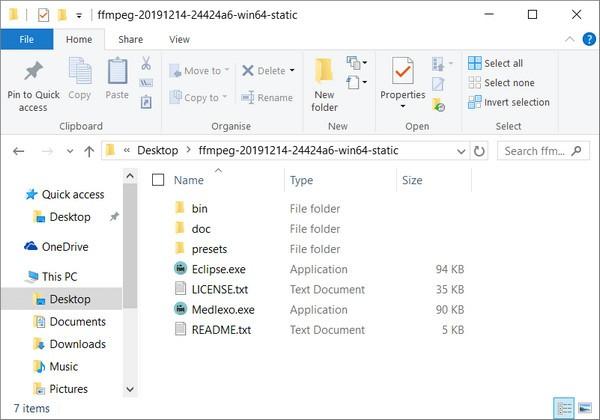The width and height of the screenshot is (600, 420).
Task: Click the New folder icon
Action: 324,71
